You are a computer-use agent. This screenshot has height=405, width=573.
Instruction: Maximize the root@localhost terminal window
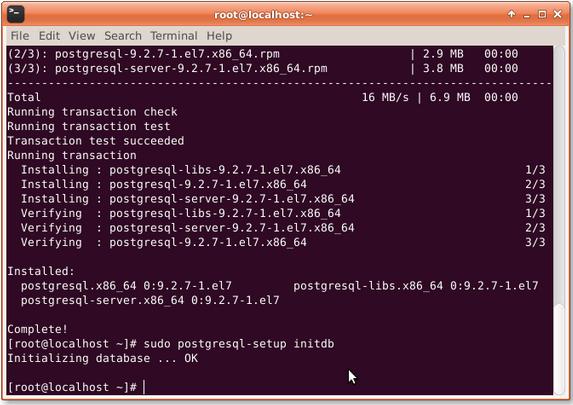(542, 14)
